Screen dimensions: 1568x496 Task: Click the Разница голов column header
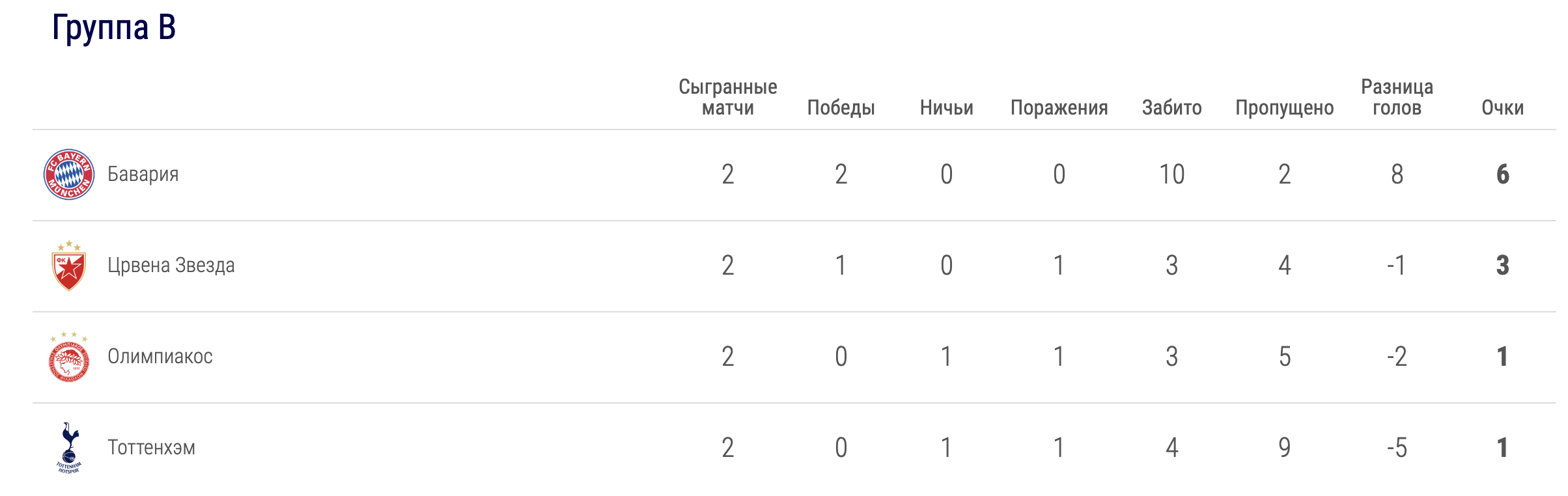click(x=1397, y=97)
